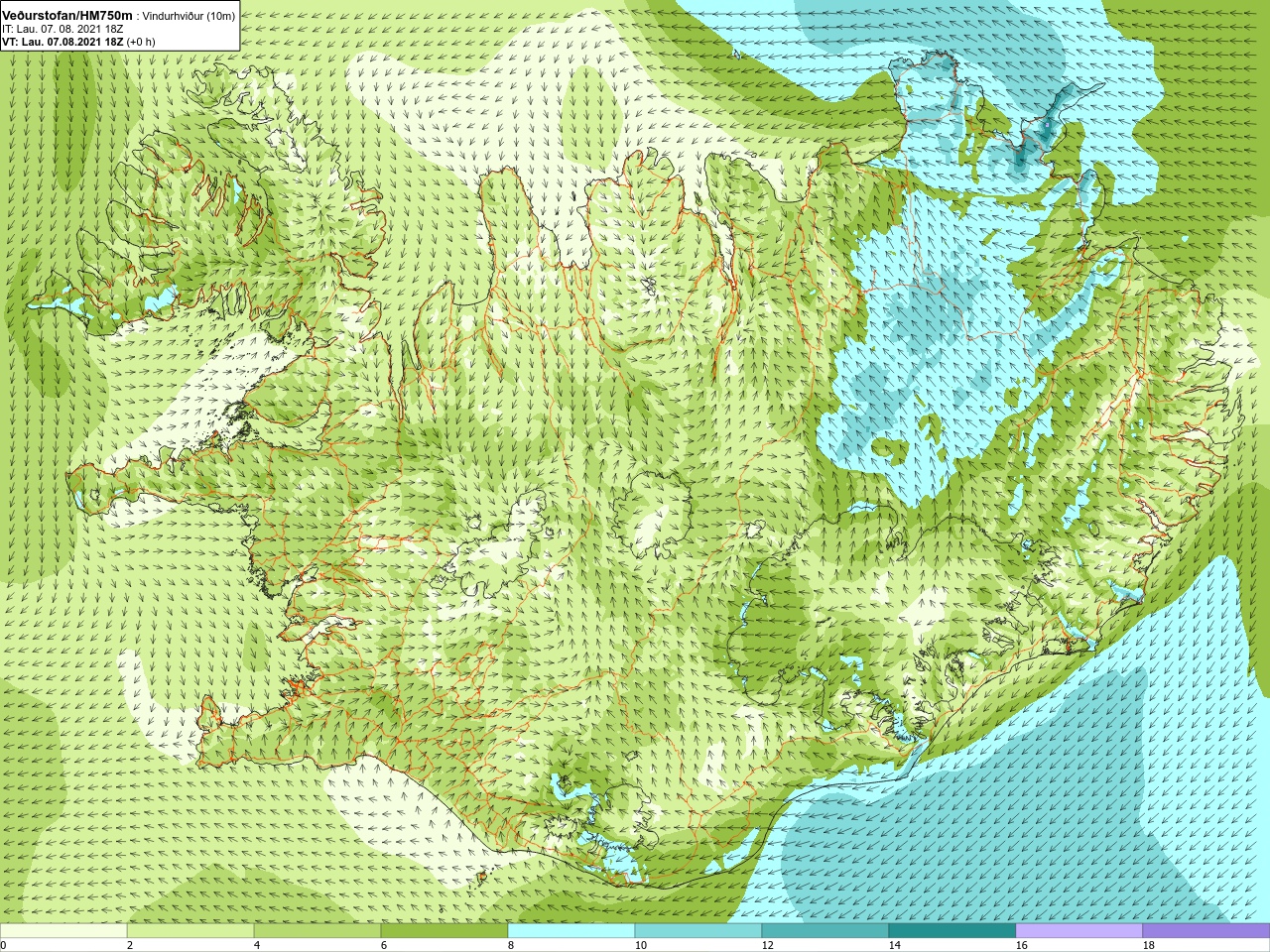
Task: Click the "12" scale label
Action: click(x=768, y=946)
